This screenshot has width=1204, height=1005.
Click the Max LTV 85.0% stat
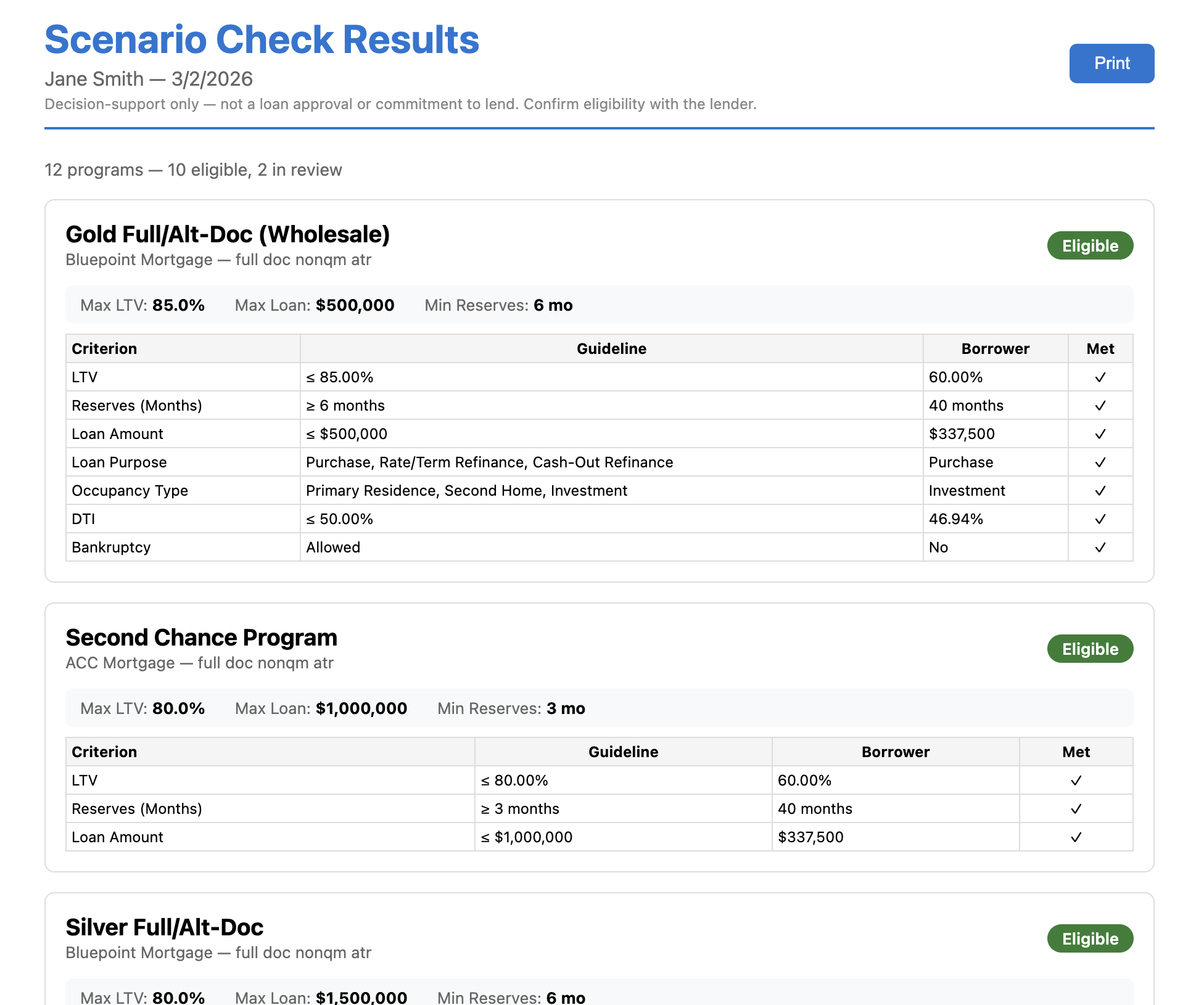[142, 305]
